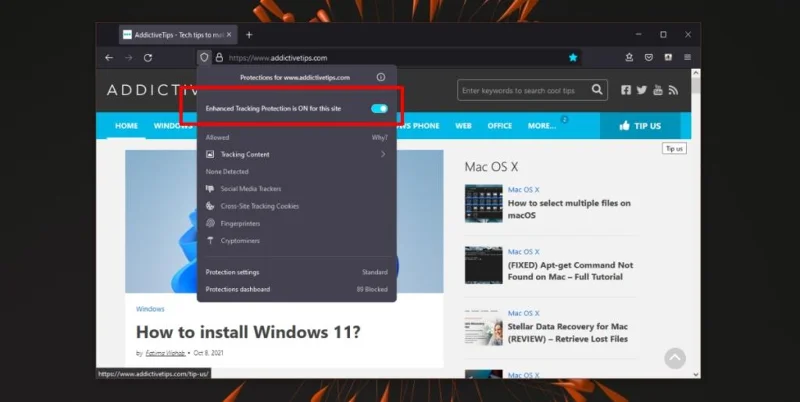Open the Pocket save icon
Viewport: 800px width, 402px height.
[648, 58]
